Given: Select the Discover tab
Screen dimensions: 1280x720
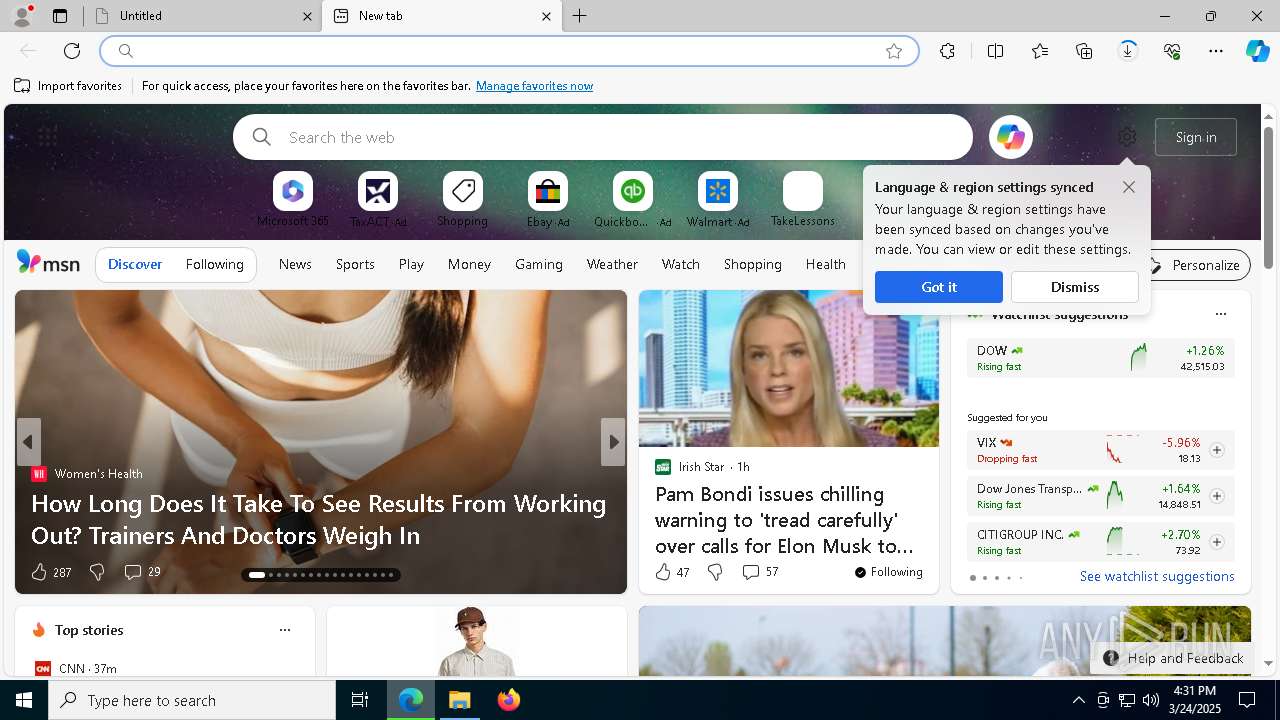Looking at the screenshot, I should coord(135,264).
